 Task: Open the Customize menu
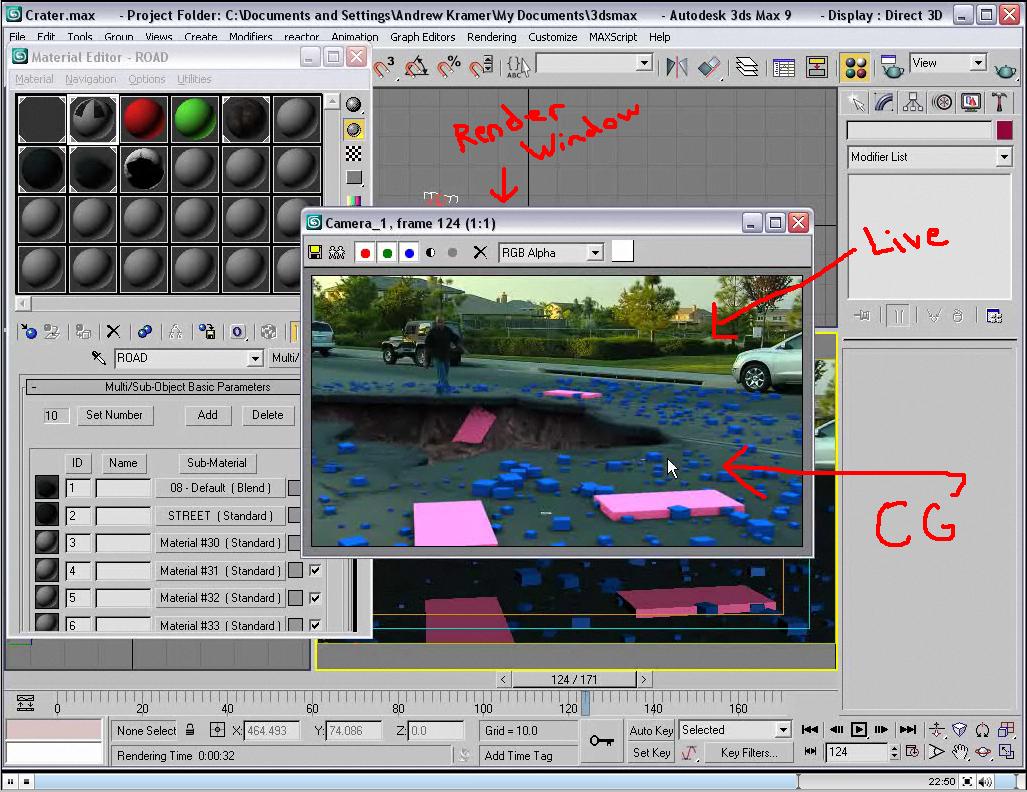click(x=553, y=37)
